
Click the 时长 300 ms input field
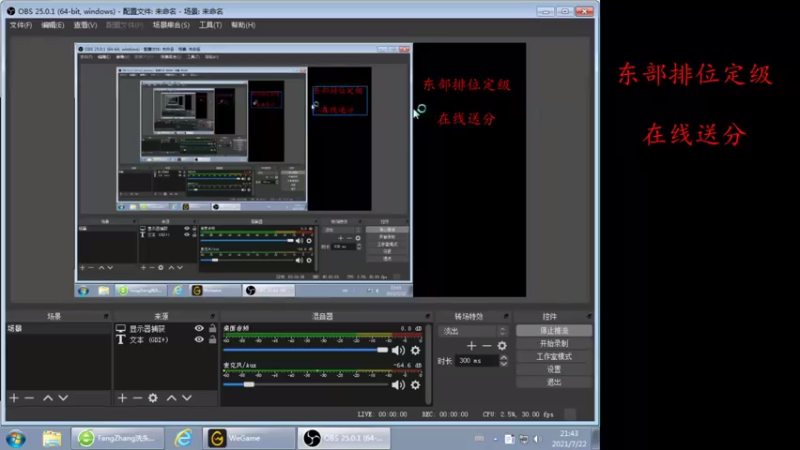coord(477,361)
